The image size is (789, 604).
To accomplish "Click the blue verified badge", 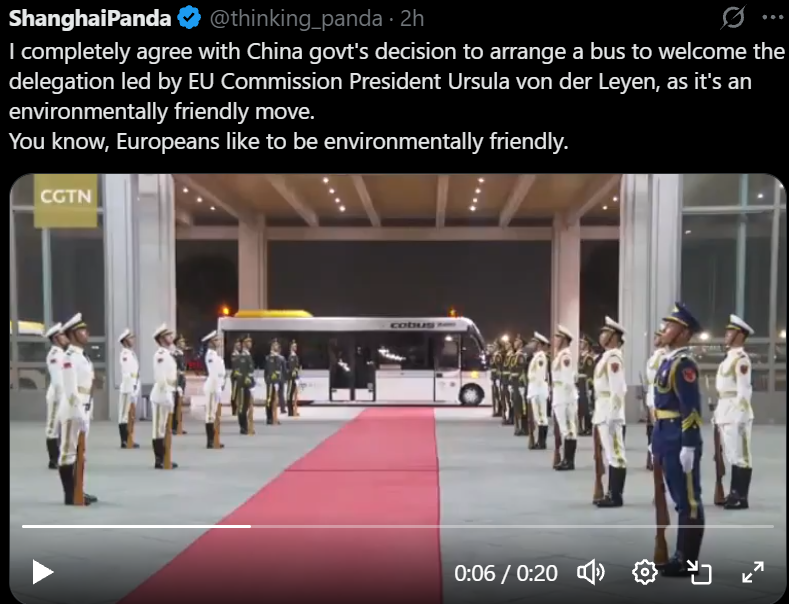I will click(x=189, y=18).
